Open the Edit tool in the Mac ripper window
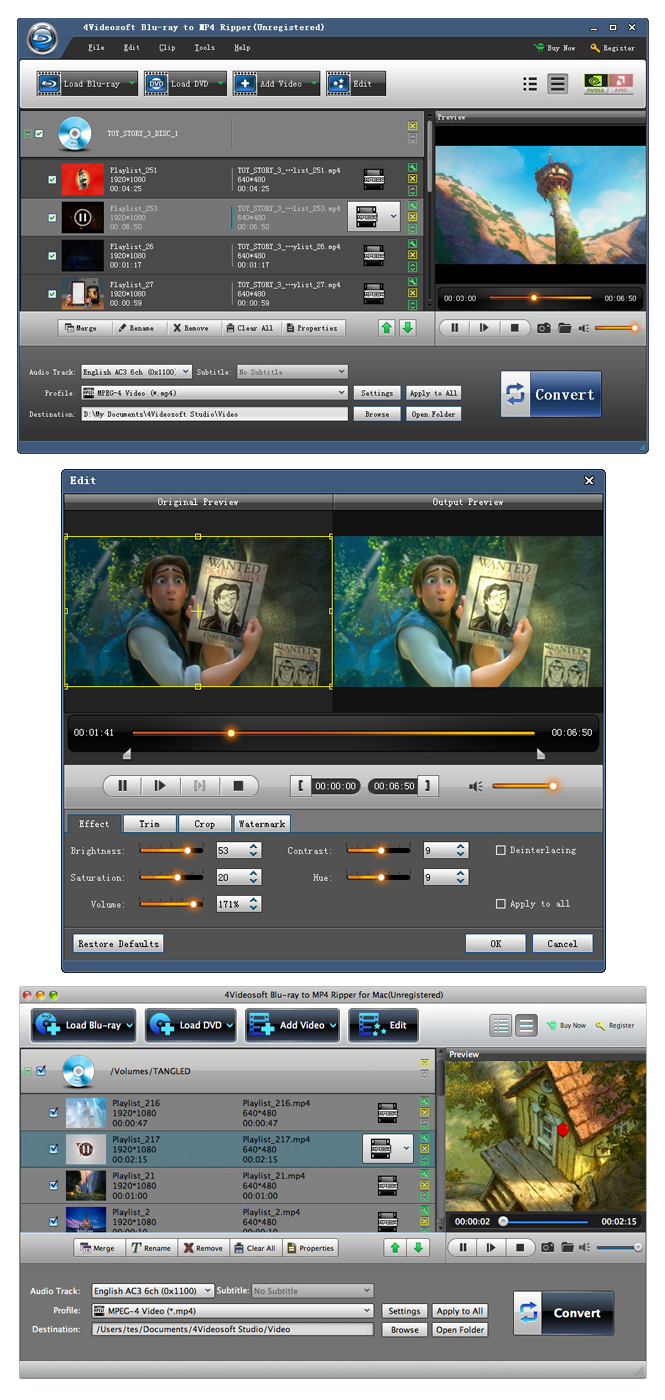665x1400 pixels. 383,1025
